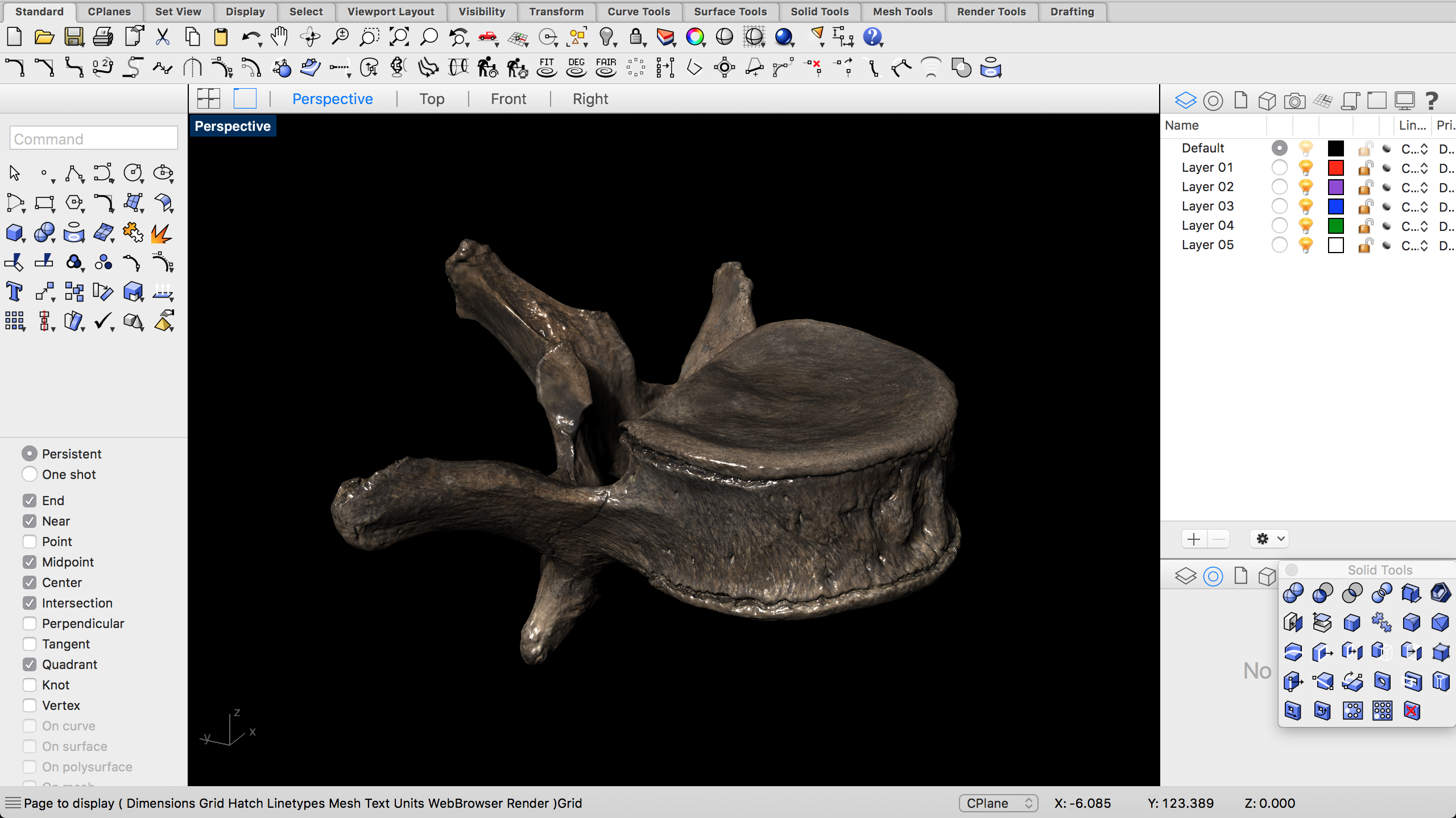Image resolution: width=1456 pixels, height=818 pixels.
Task: Click in the Command input field
Action: click(94, 138)
